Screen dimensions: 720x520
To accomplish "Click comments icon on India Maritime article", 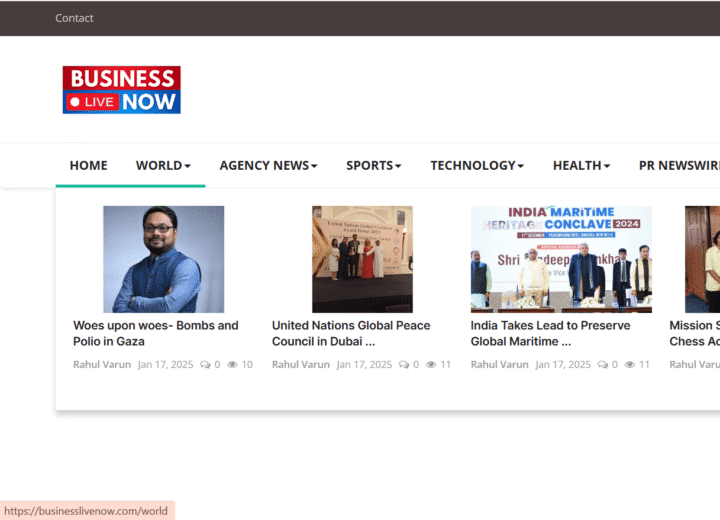I will (x=603, y=365).
